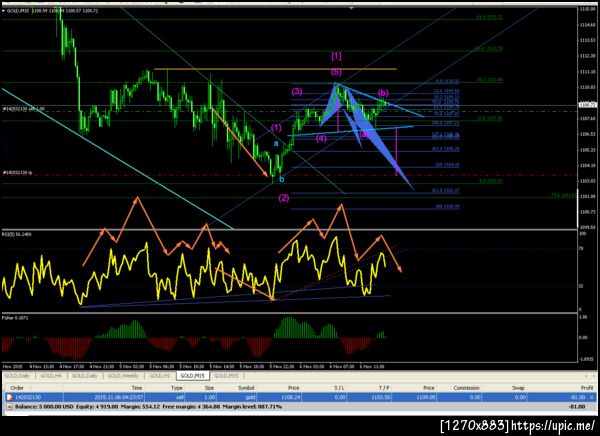This screenshot has height=436, width=600.
Task: Sort trades by the Size column header
Action: [x=209, y=388]
